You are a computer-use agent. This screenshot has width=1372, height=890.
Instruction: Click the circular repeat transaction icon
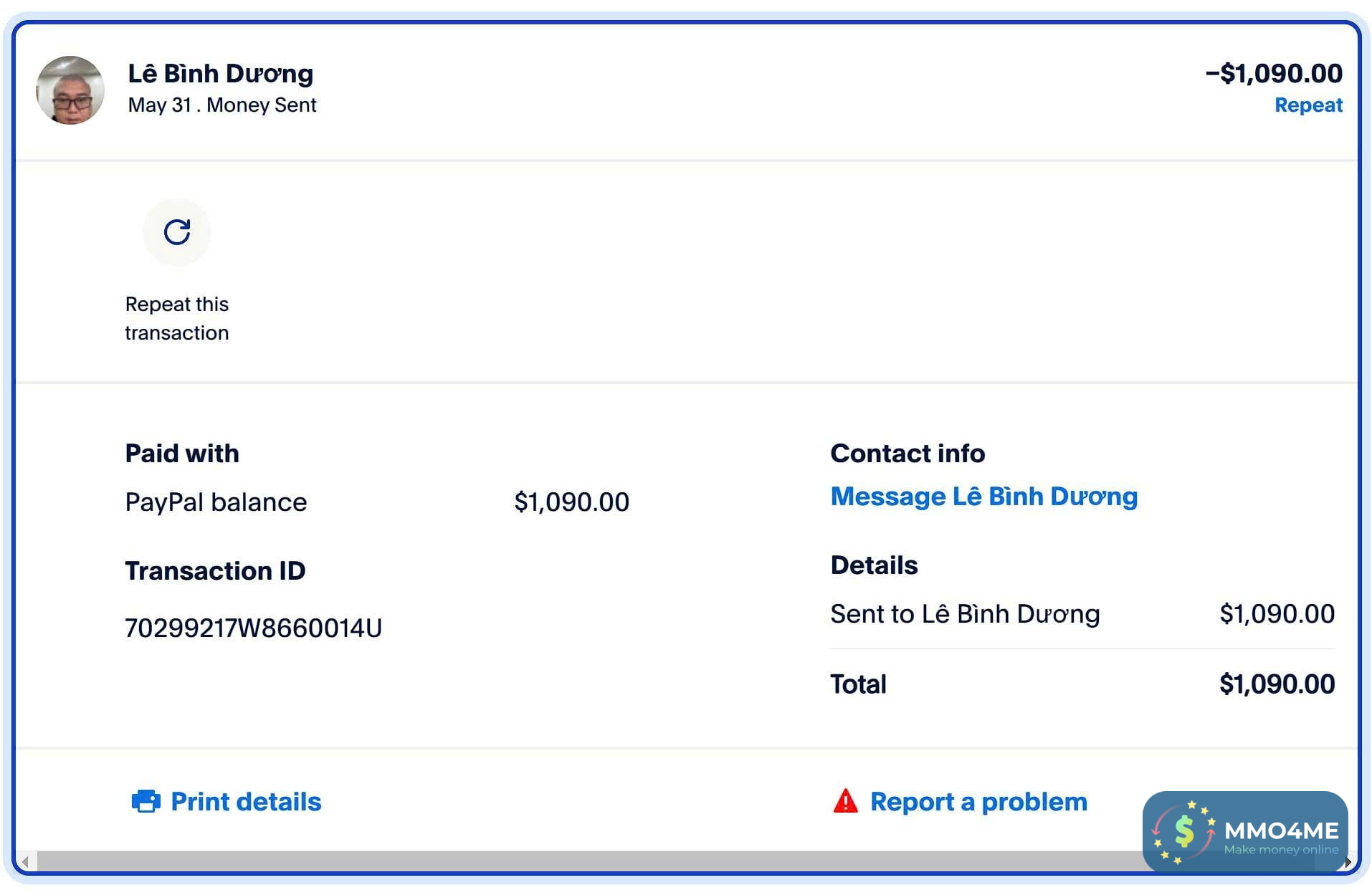177,232
